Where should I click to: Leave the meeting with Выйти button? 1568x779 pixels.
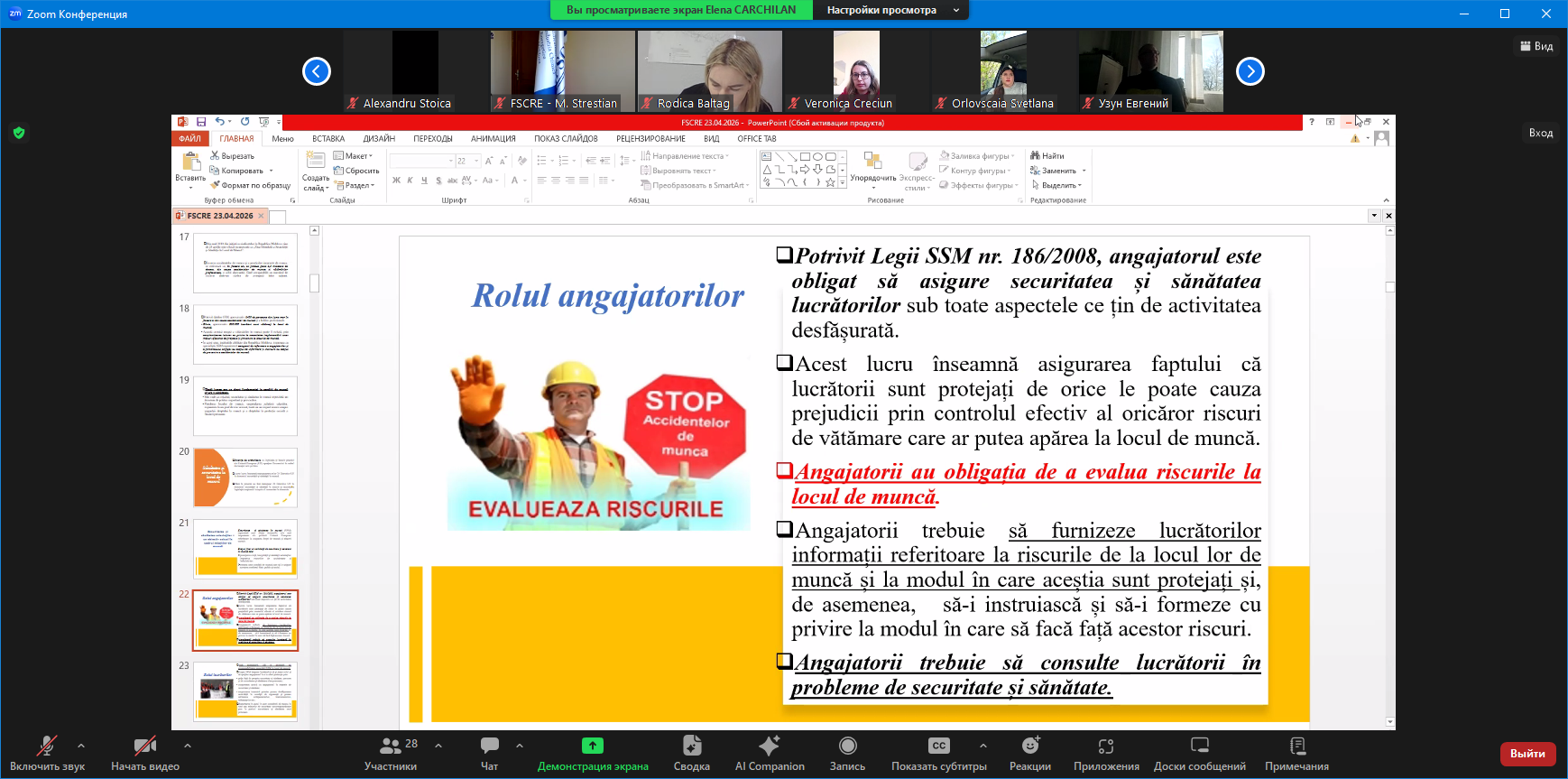[1527, 754]
